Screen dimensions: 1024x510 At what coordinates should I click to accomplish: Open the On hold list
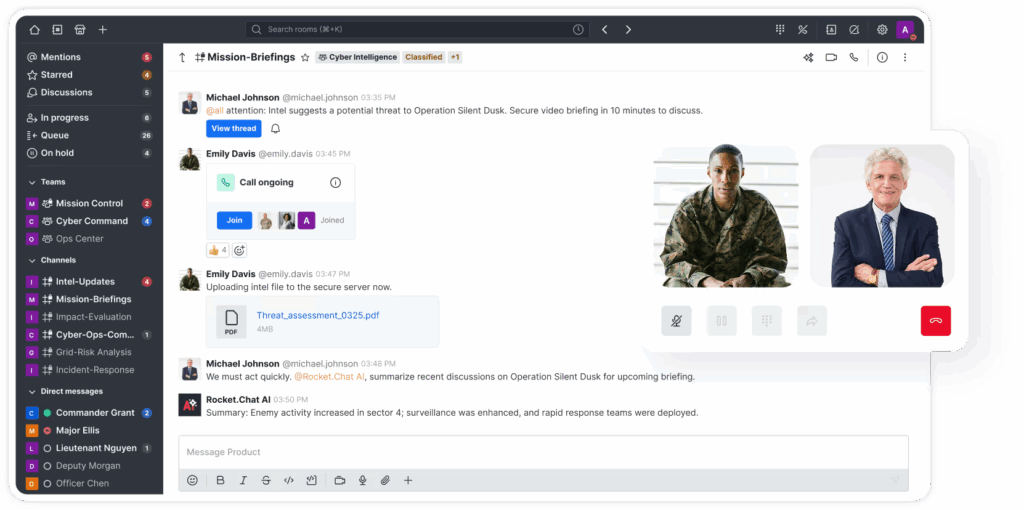point(89,153)
